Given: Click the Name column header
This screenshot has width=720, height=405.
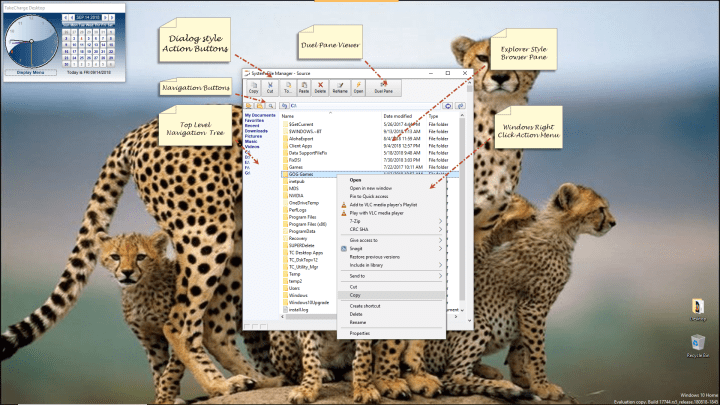Looking at the screenshot, I should coord(288,116).
